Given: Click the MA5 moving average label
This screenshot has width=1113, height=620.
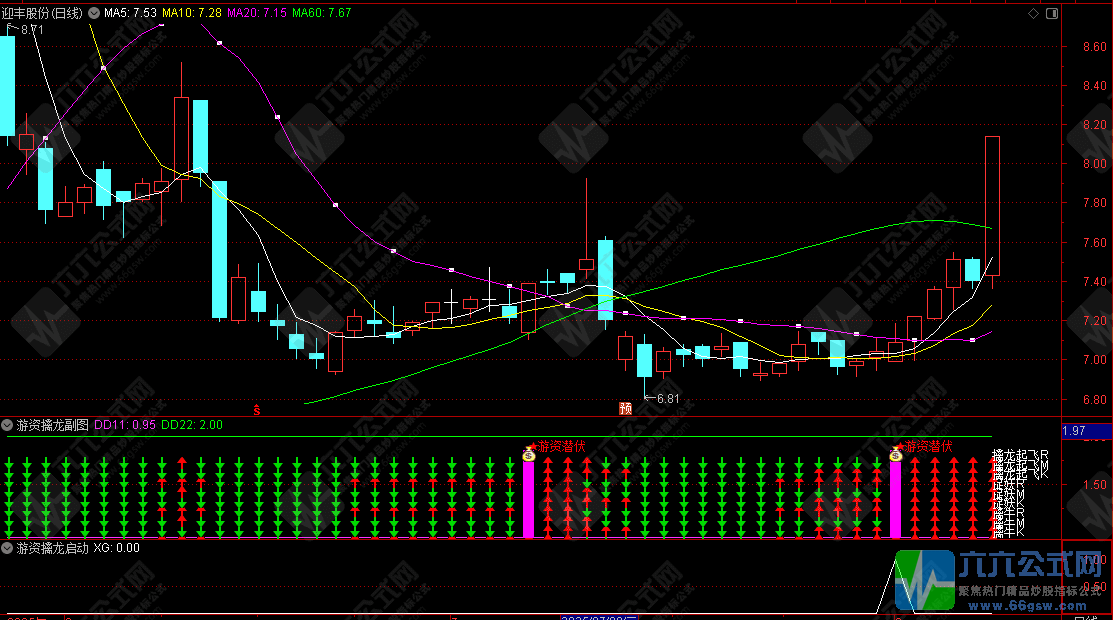Looking at the screenshot, I should [131, 13].
